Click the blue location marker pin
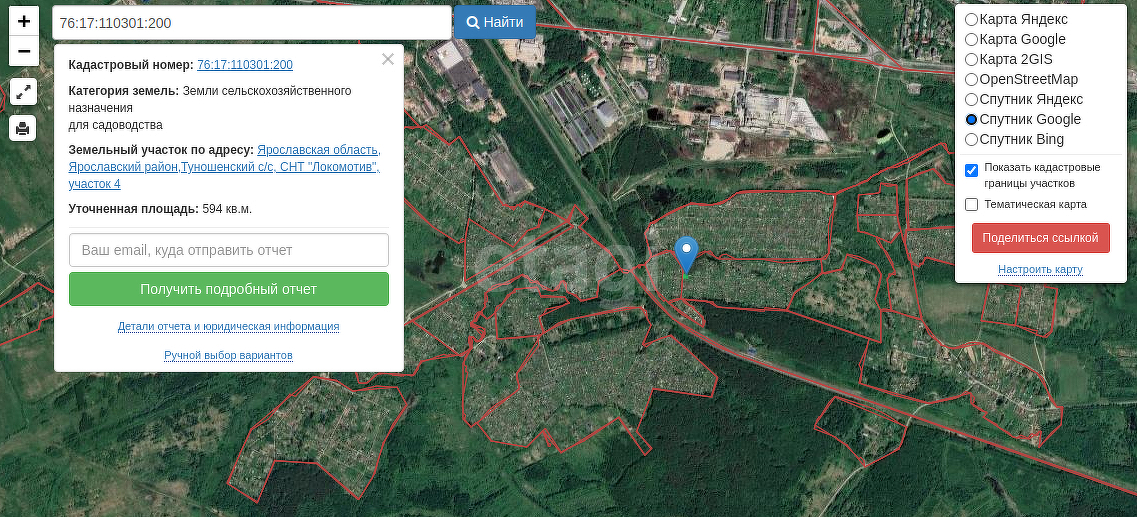This screenshot has width=1137, height=517. pyautogui.click(x=686, y=254)
